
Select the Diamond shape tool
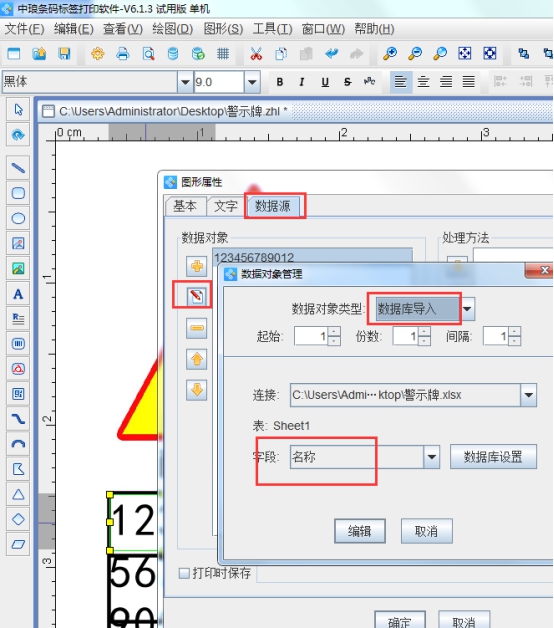(x=18, y=519)
